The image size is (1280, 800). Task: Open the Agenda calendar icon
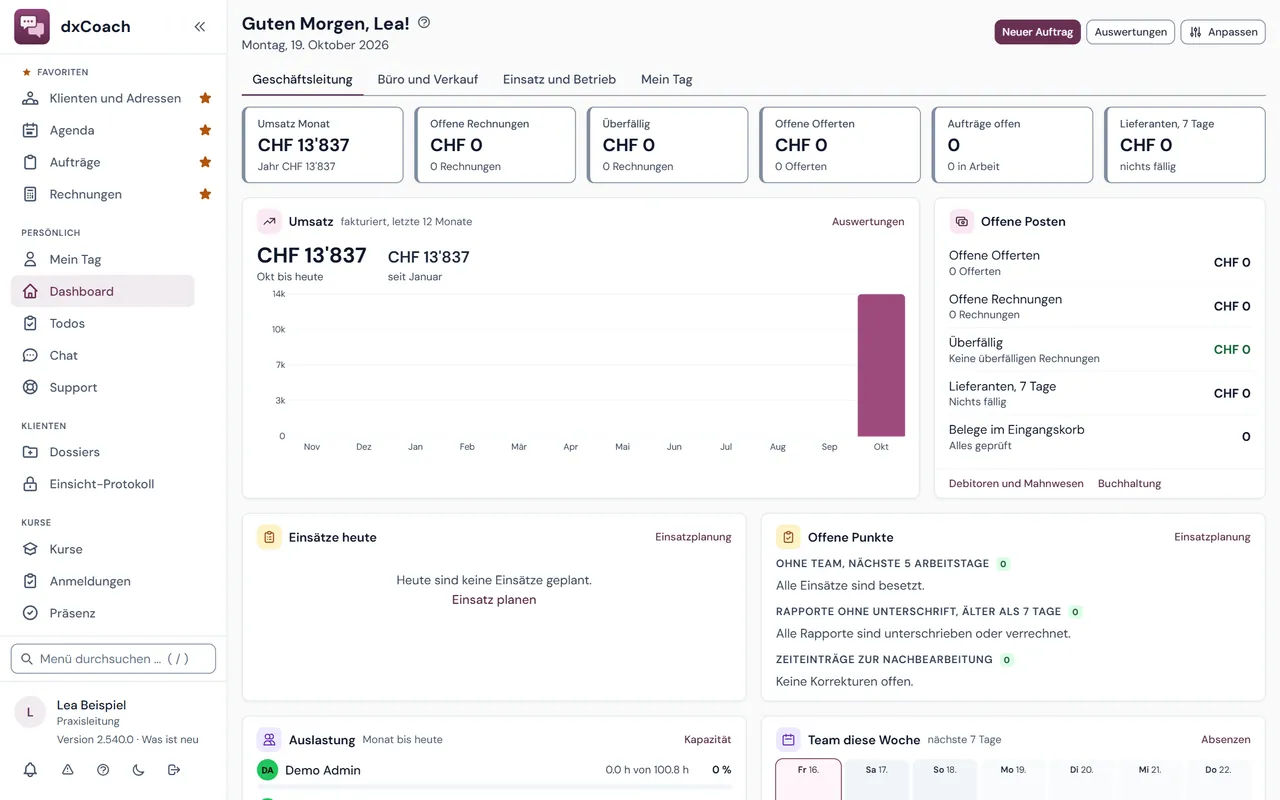(x=30, y=130)
